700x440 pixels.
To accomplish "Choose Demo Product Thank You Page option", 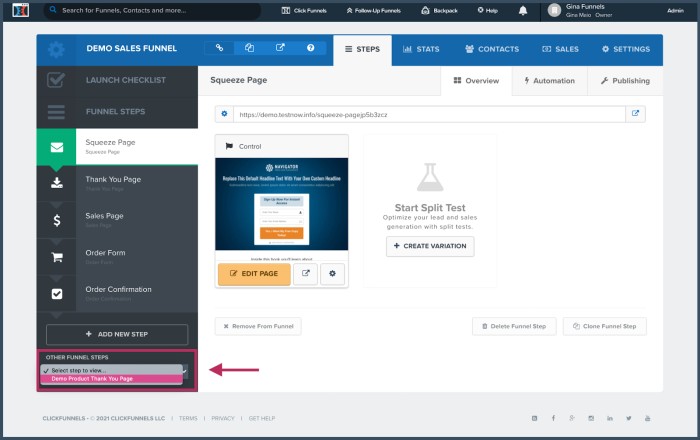I will pos(112,379).
